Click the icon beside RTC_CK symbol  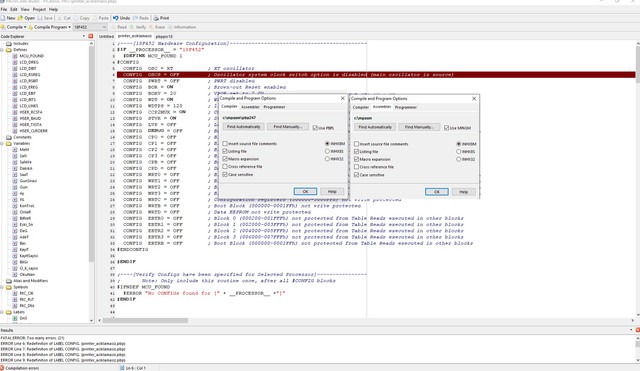click(x=15, y=293)
